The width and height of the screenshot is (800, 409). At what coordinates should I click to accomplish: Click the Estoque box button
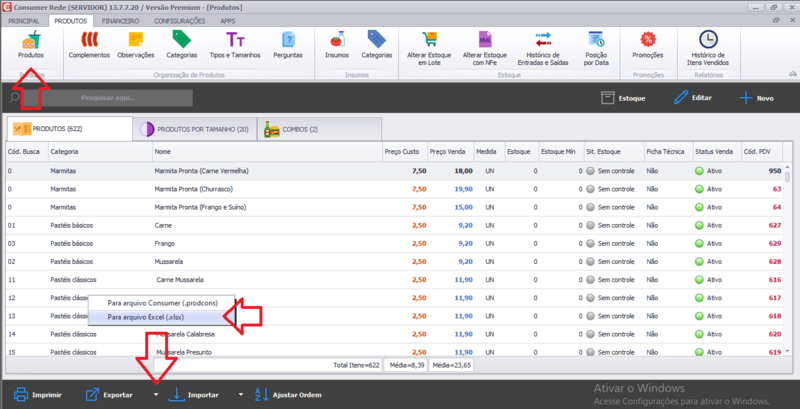point(623,98)
